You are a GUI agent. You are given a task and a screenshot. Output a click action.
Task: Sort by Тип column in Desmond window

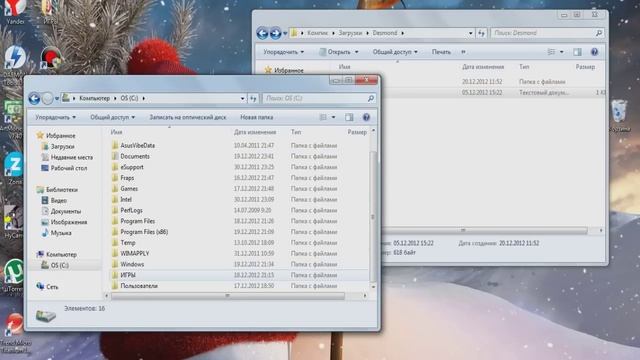pos(524,67)
